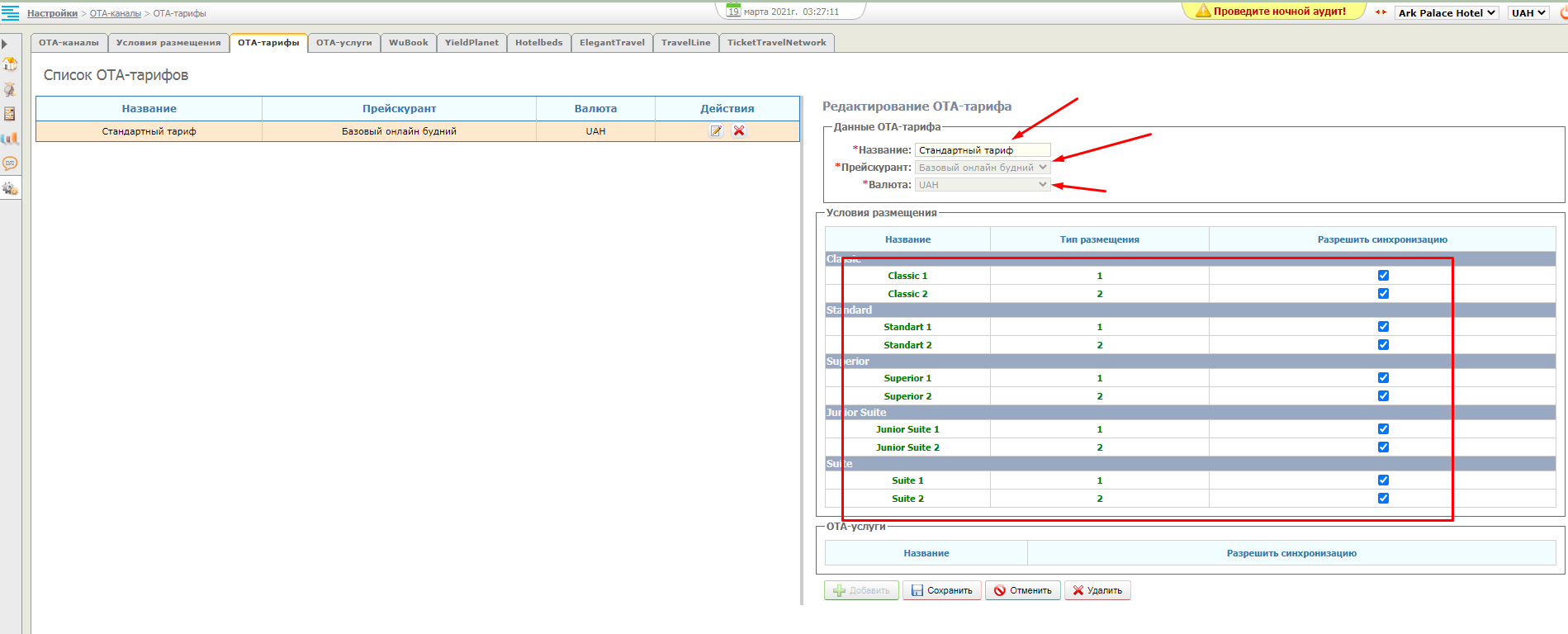Click the Название text input field
The width and height of the screenshot is (1568, 634).
click(x=983, y=150)
